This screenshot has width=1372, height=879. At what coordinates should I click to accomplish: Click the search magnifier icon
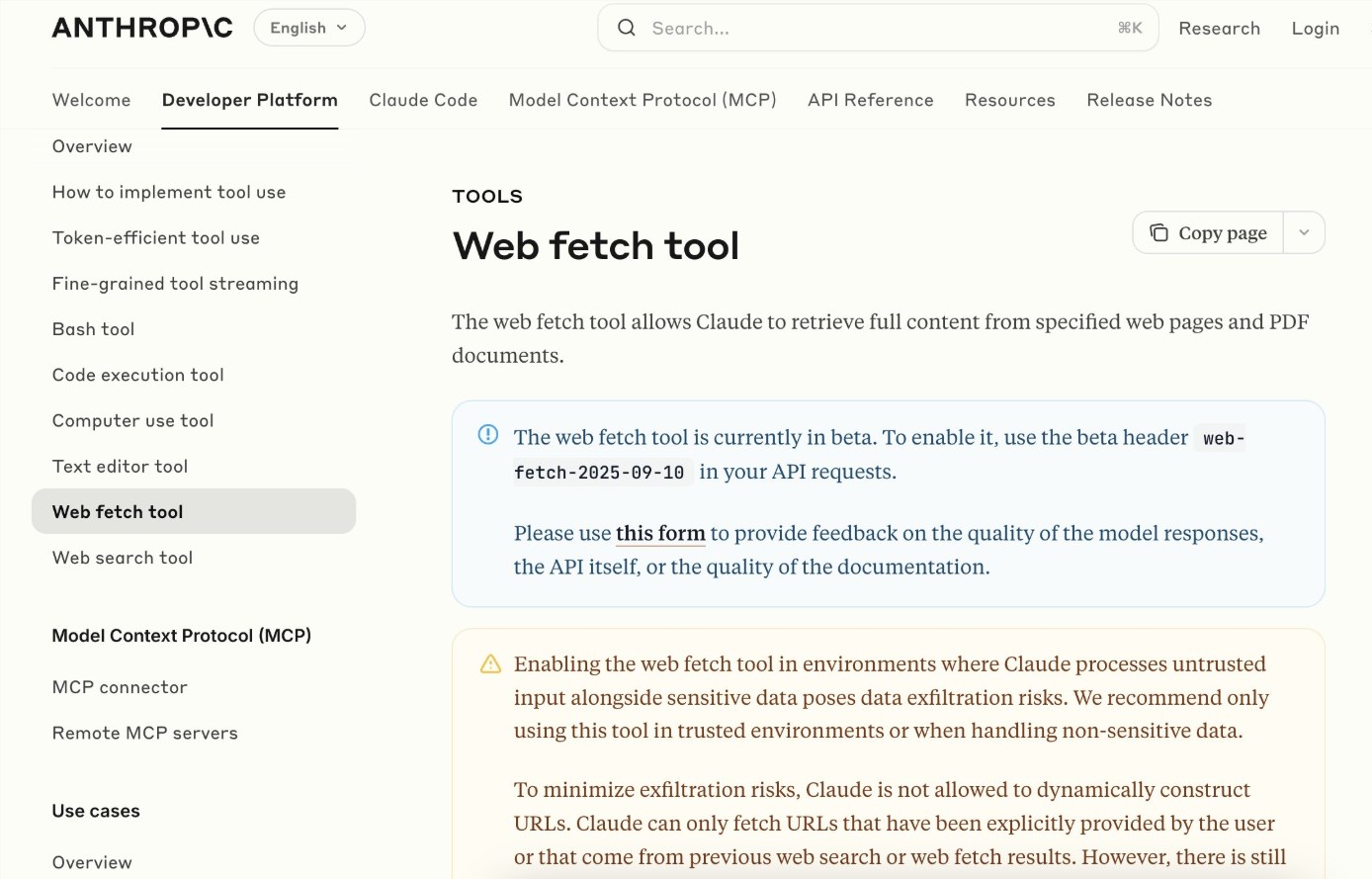point(627,28)
